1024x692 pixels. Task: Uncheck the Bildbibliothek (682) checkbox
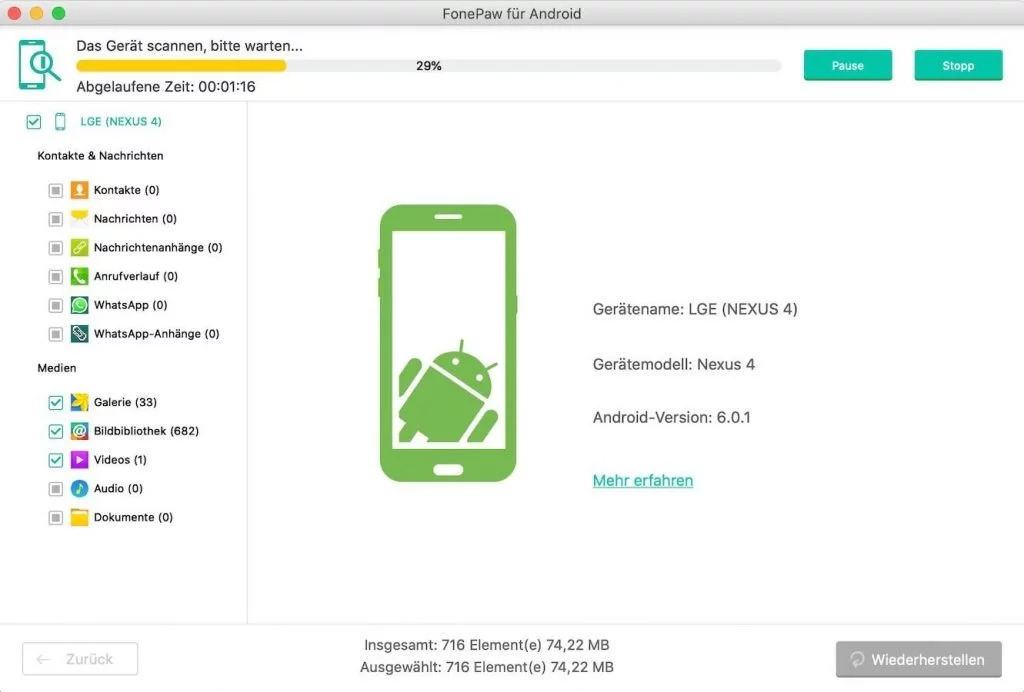[56, 431]
